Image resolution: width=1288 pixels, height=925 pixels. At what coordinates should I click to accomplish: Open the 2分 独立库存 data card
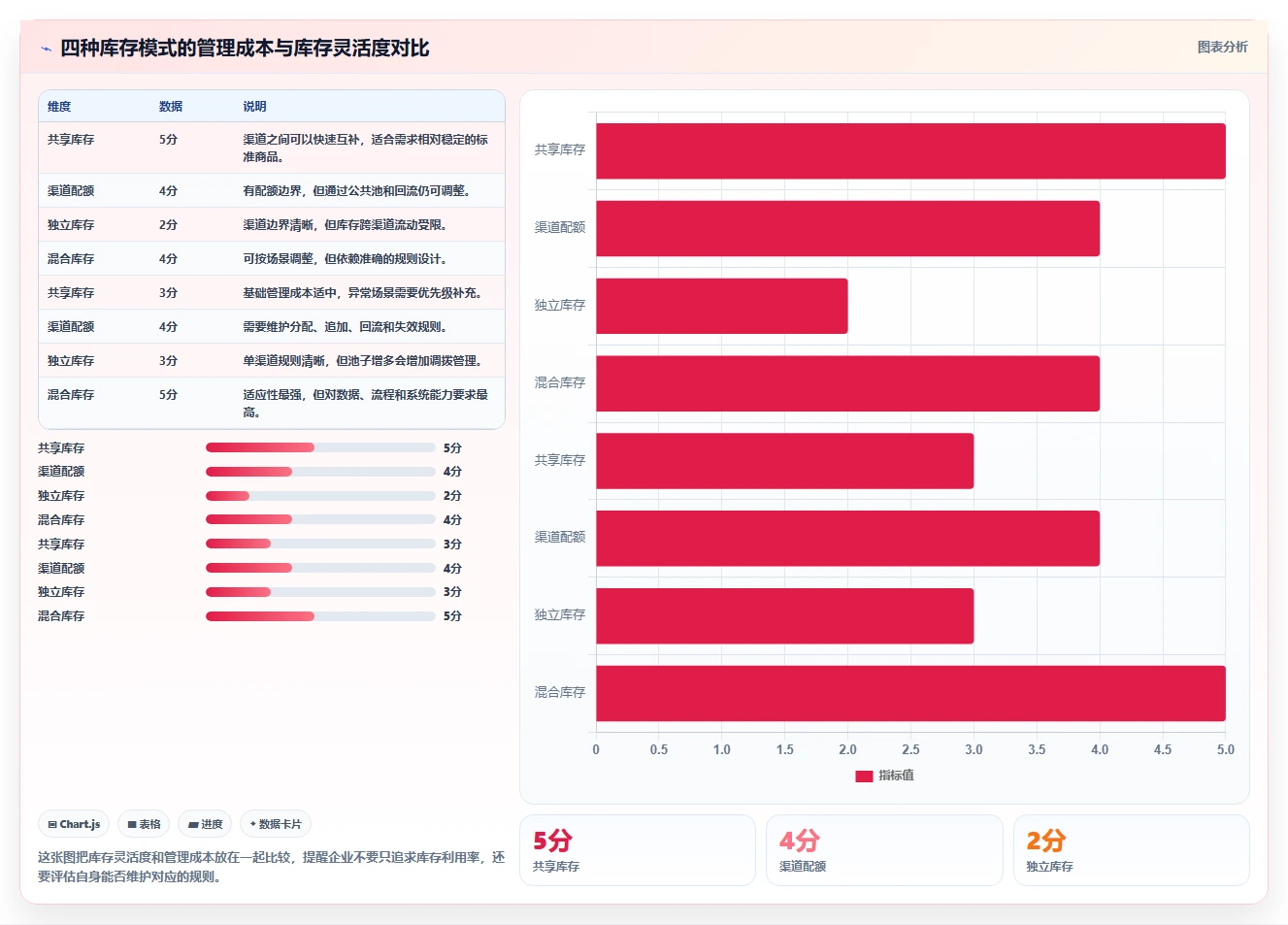click(x=1131, y=850)
